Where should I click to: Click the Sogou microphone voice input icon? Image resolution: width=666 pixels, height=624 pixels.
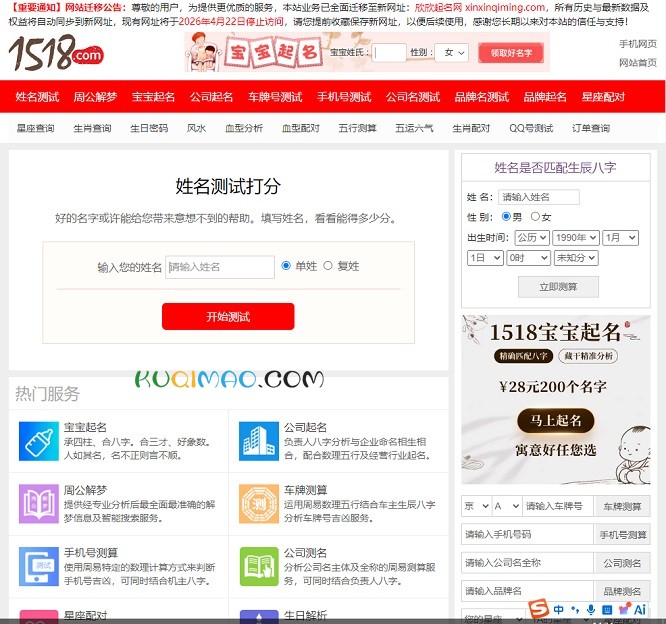coord(591,610)
